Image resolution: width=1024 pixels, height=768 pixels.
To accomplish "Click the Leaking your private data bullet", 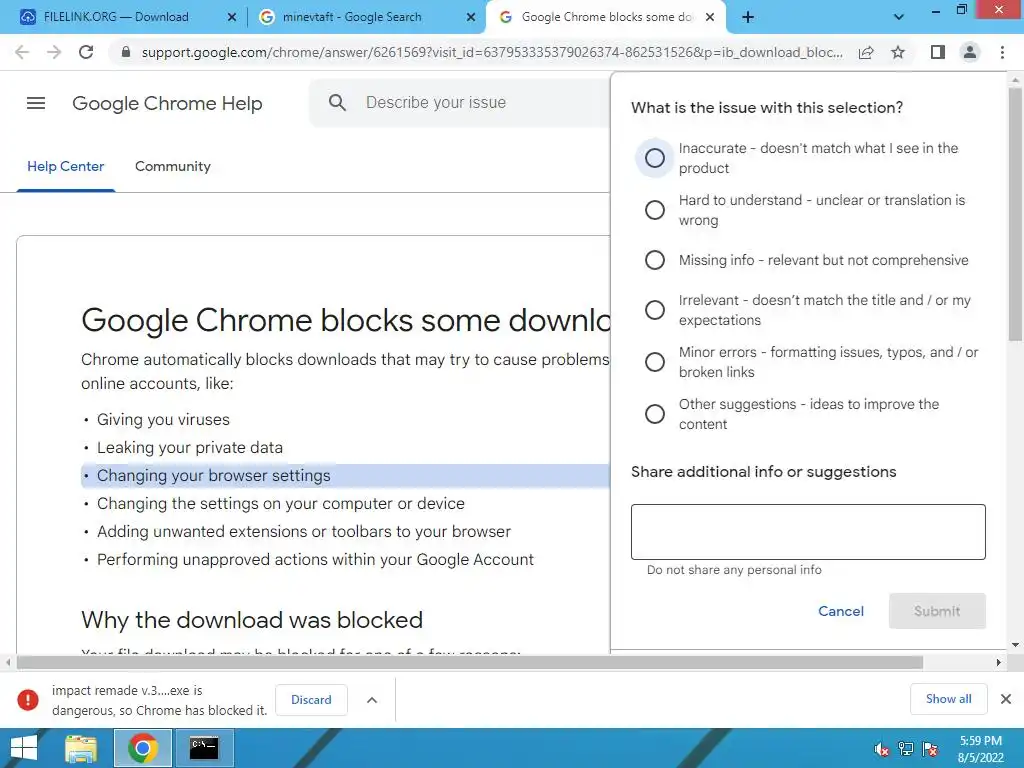I will coord(190,448).
